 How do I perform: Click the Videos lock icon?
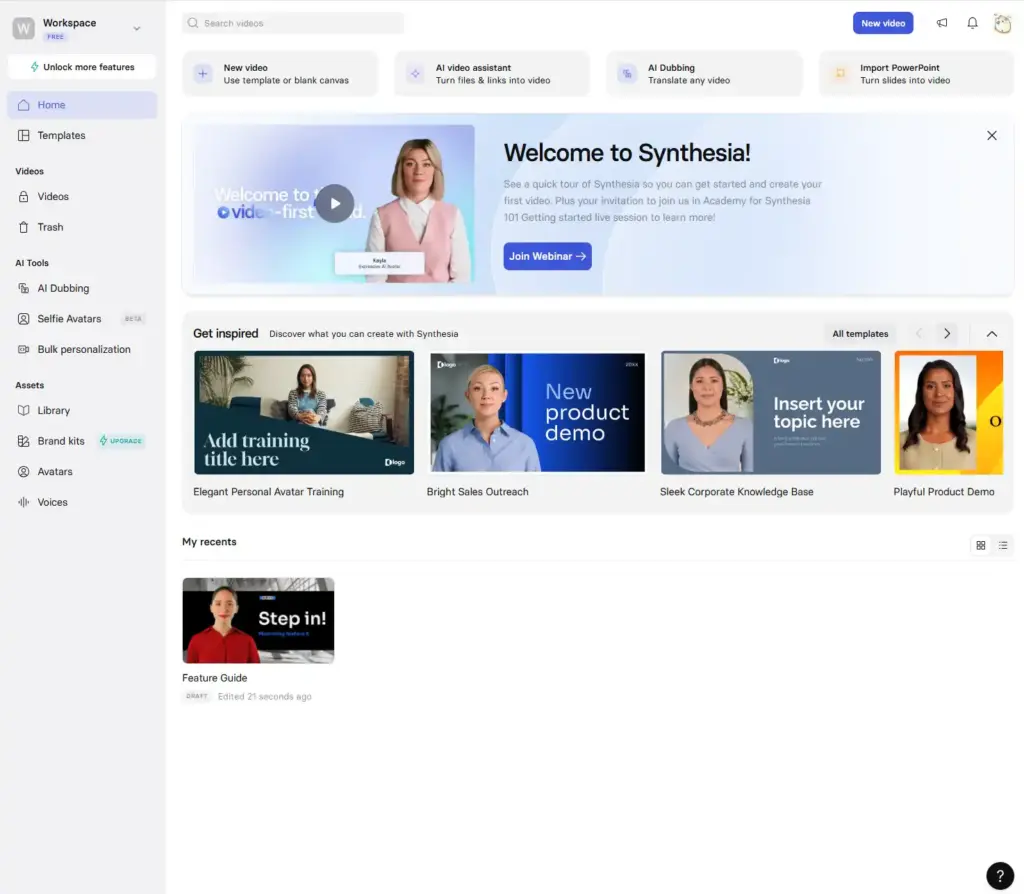coord(24,197)
